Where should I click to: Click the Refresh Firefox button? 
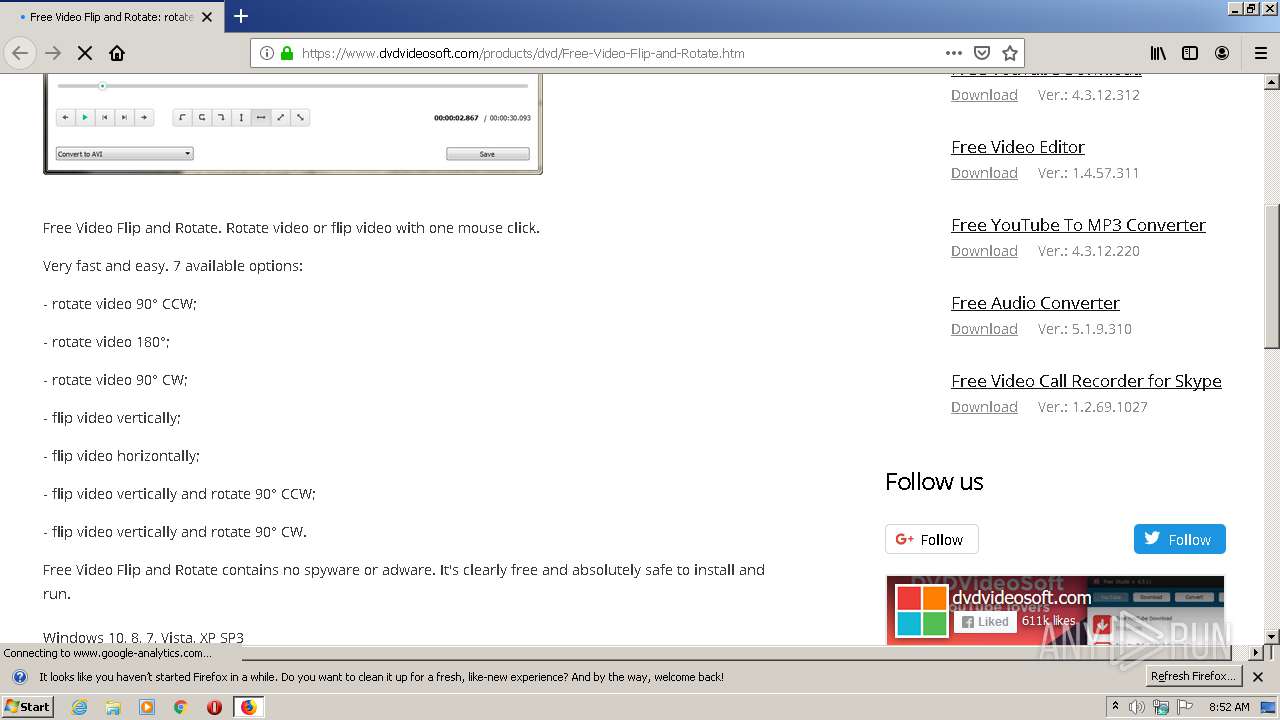pyautogui.click(x=1193, y=677)
